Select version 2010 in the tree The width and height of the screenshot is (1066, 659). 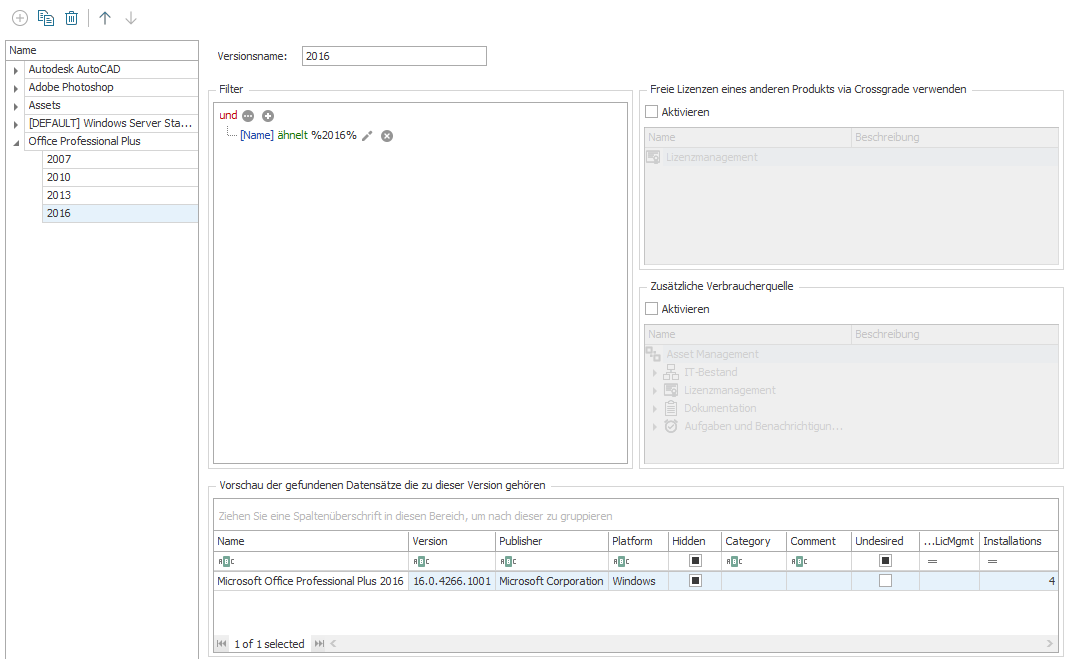click(120, 177)
